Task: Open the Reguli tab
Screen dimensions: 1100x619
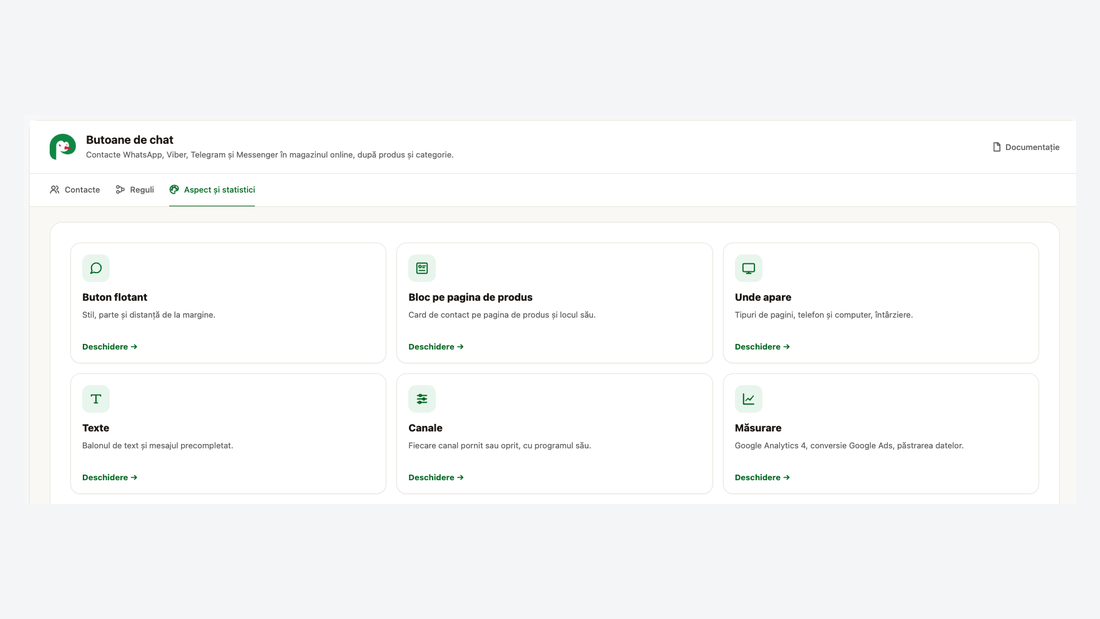Action: pos(135,189)
